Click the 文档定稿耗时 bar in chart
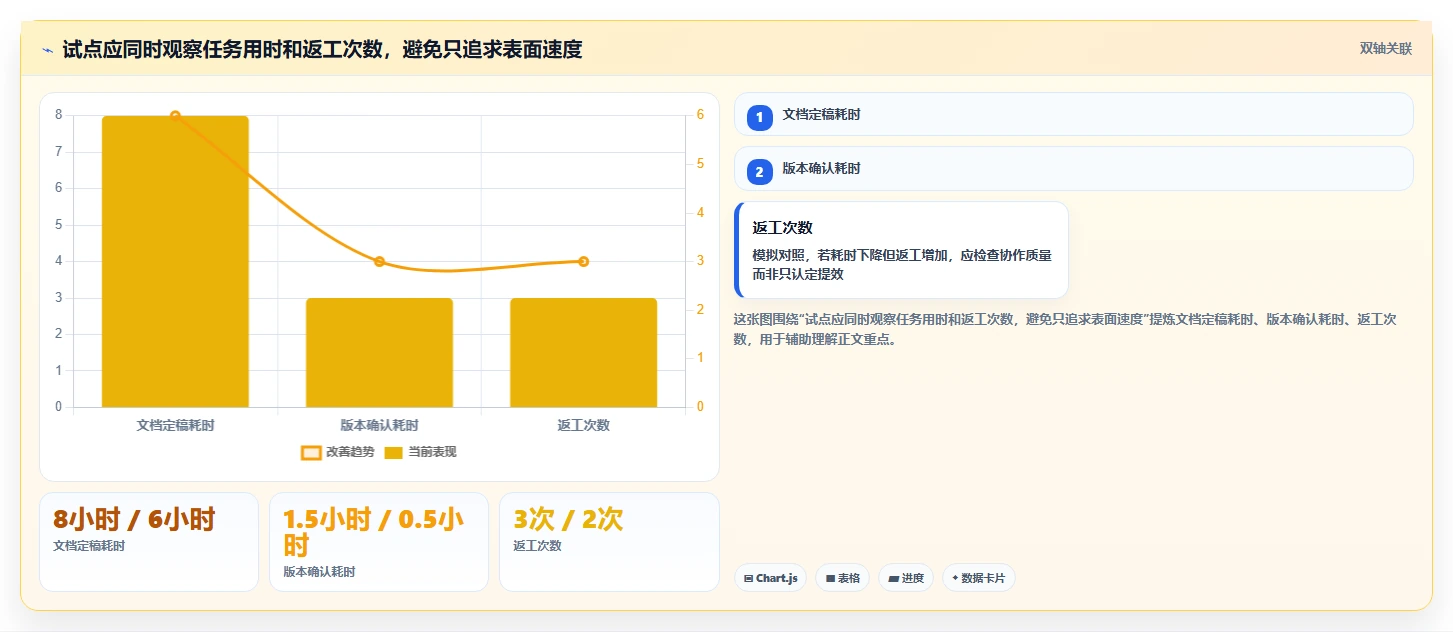The image size is (1453, 632). [175, 261]
